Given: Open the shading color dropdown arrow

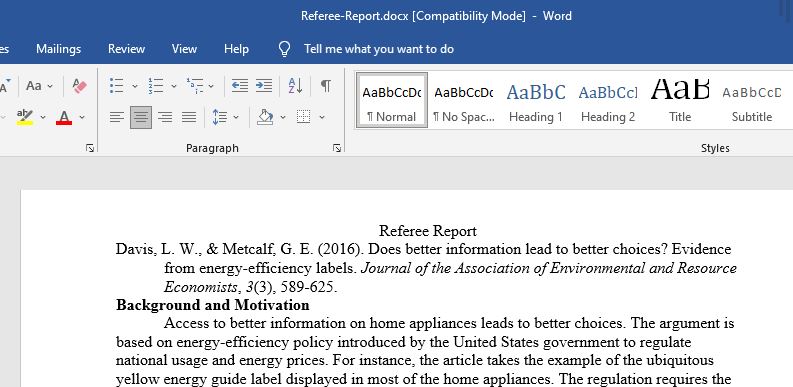Looking at the screenshot, I should click(283, 118).
